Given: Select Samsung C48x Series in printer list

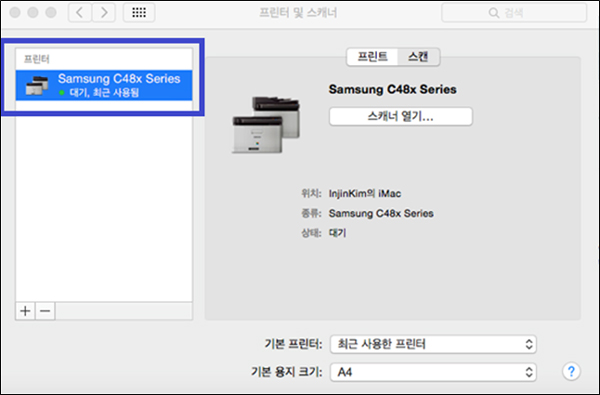Looking at the screenshot, I should coord(104,85).
